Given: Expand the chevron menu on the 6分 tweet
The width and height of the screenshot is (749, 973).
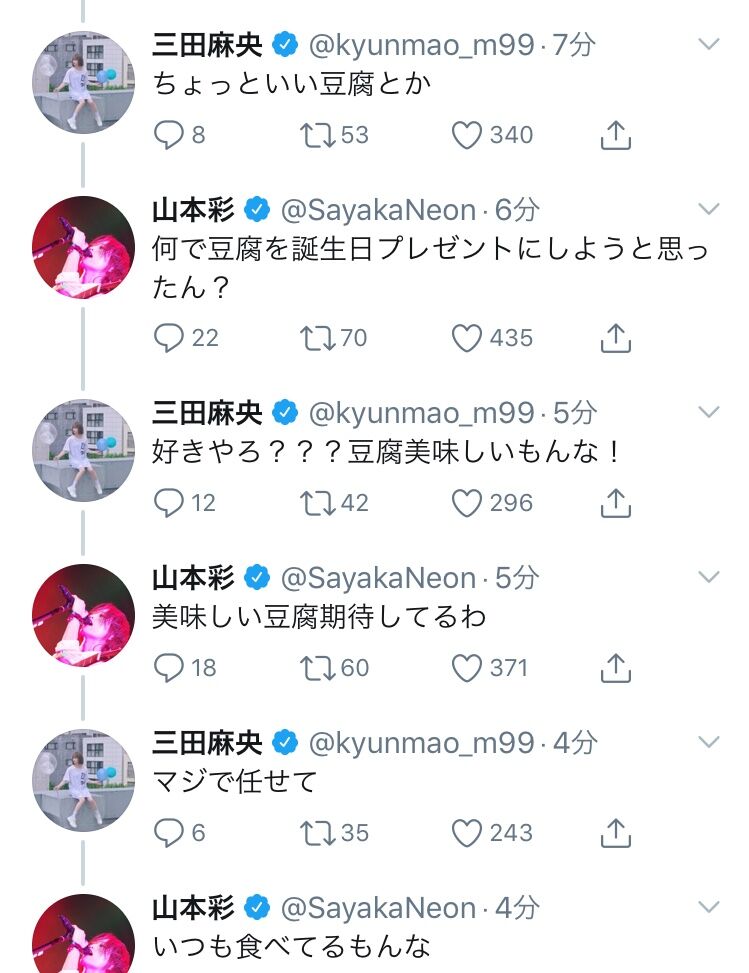Looking at the screenshot, I should (x=708, y=209).
